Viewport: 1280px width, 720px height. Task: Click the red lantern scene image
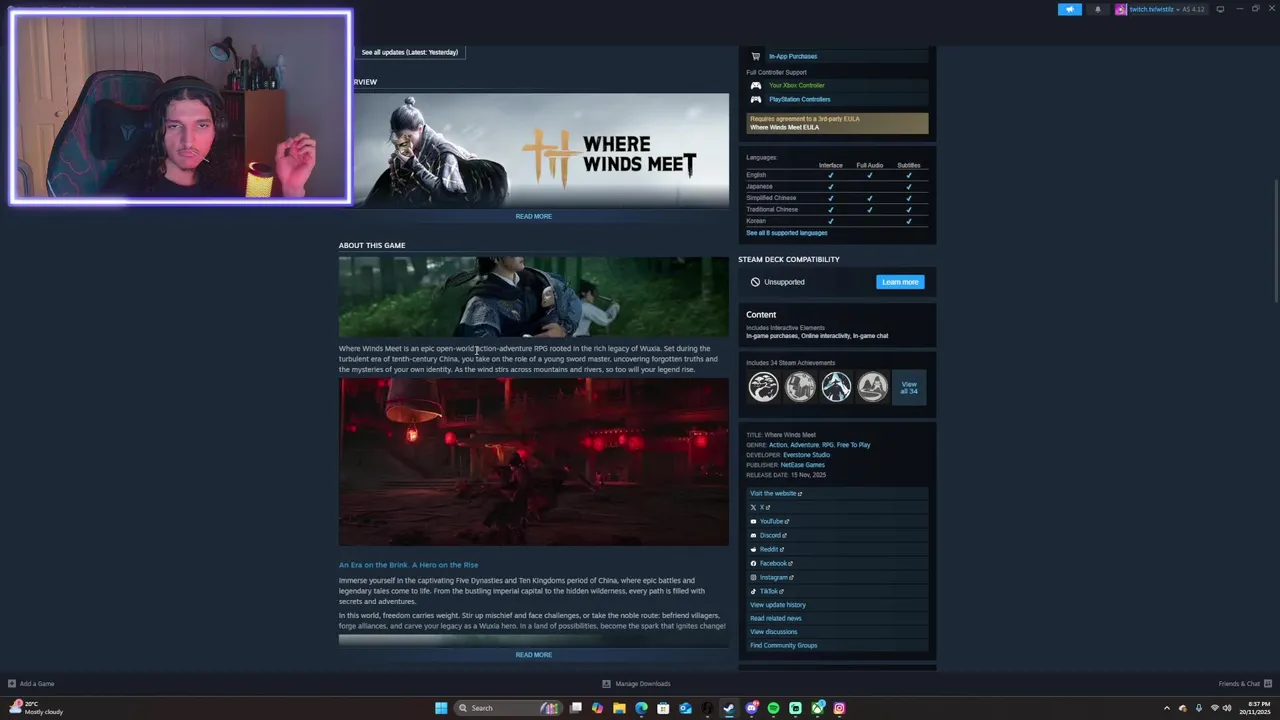[x=534, y=462]
